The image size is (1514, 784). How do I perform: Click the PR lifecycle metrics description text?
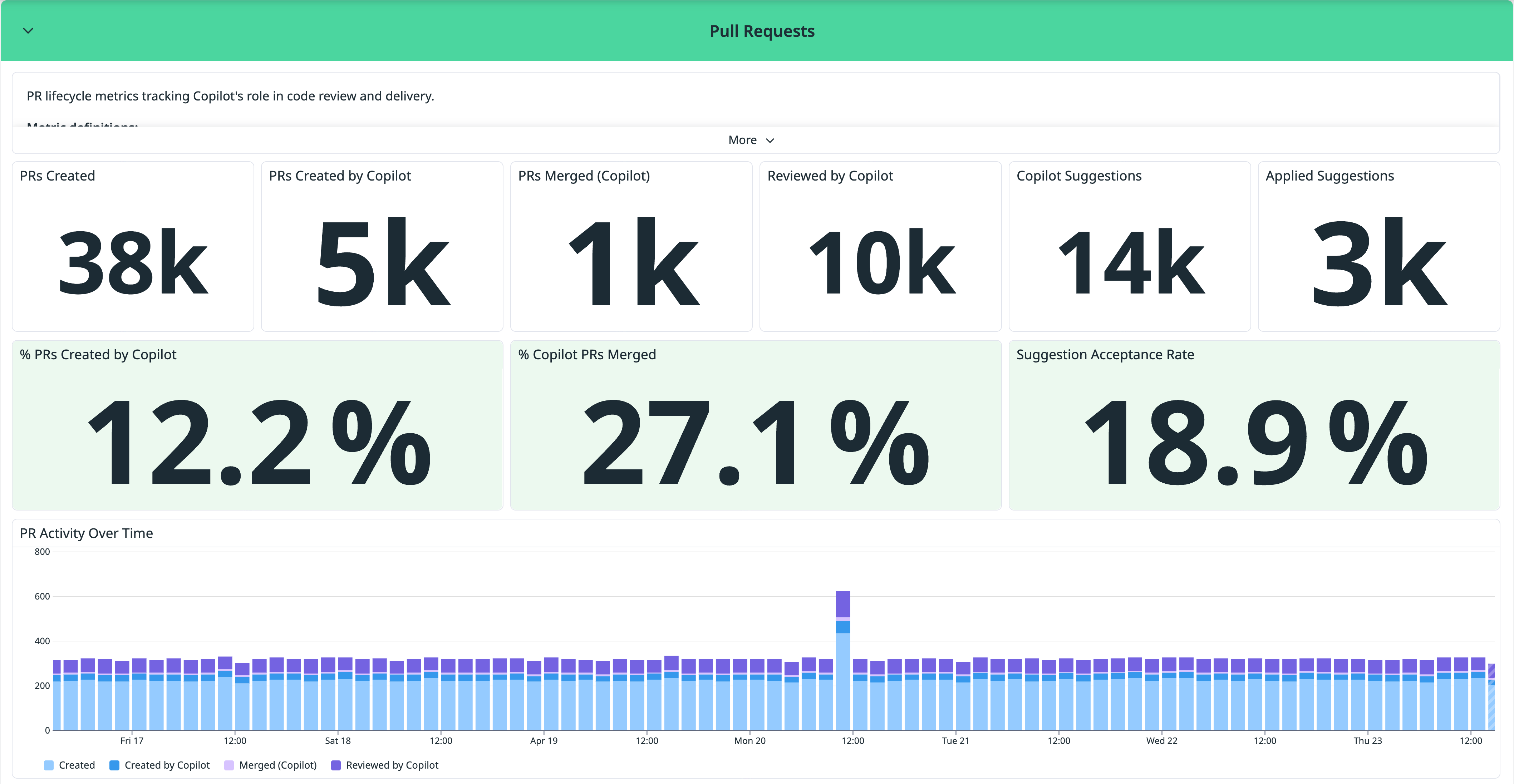coord(230,96)
